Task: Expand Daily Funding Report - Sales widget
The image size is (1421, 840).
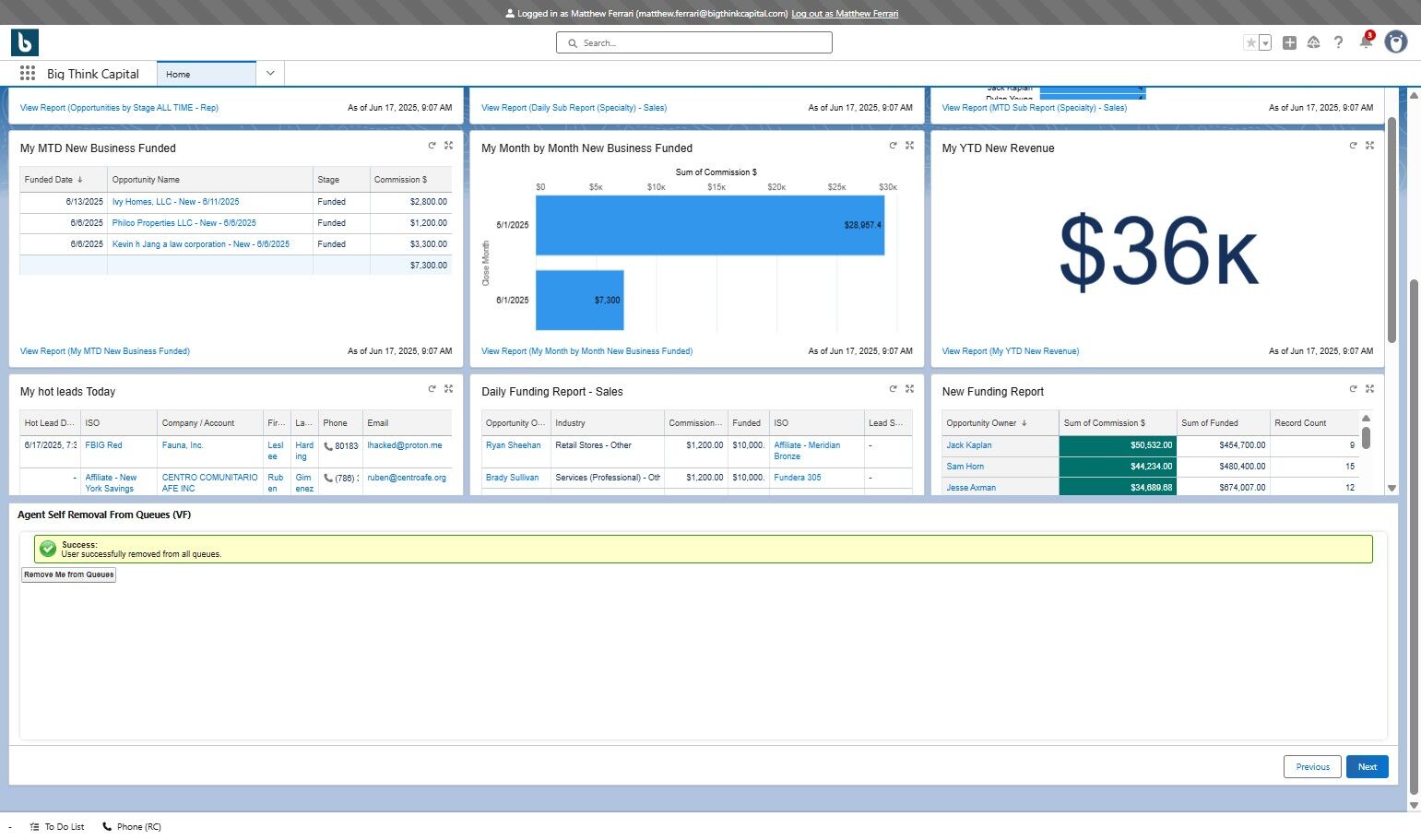Action: click(909, 389)
